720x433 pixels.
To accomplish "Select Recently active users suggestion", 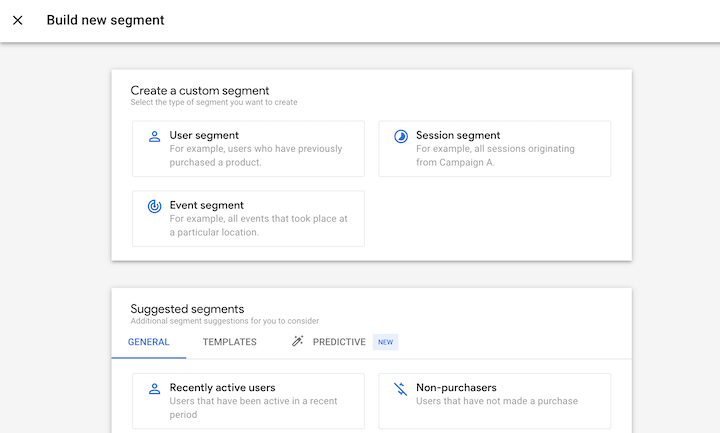I will click(248, 400).
